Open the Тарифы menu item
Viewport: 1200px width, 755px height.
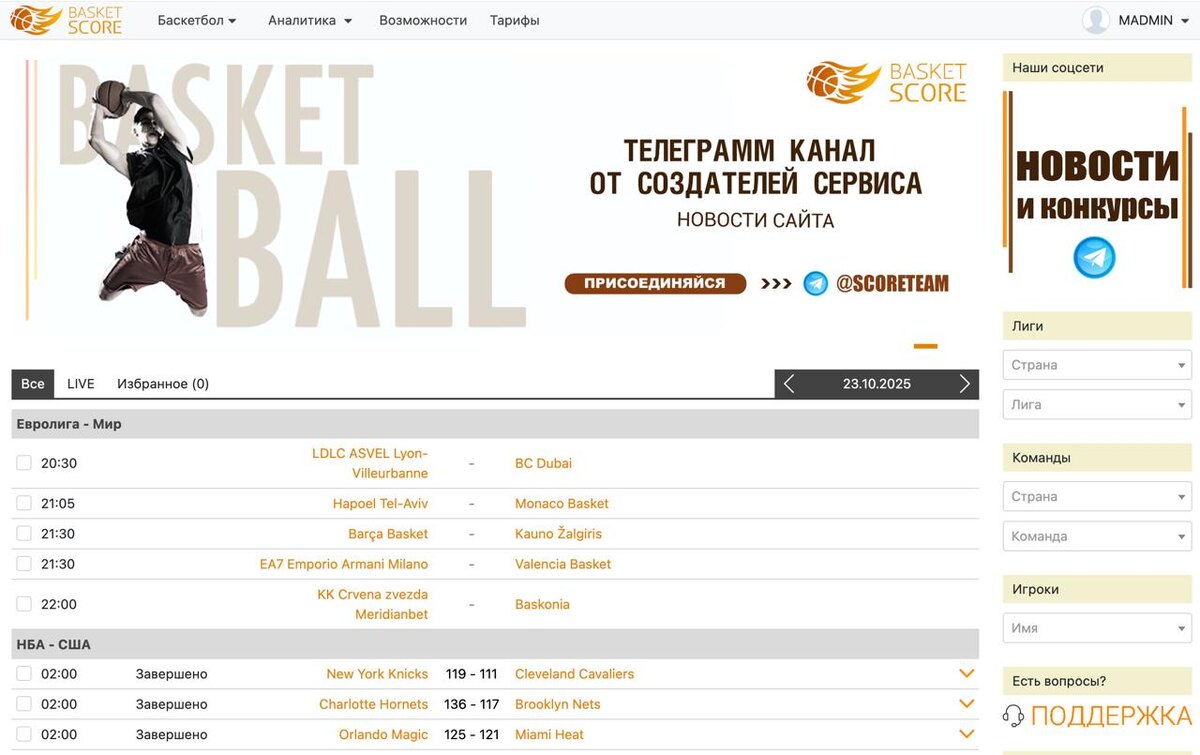[515, 20]
